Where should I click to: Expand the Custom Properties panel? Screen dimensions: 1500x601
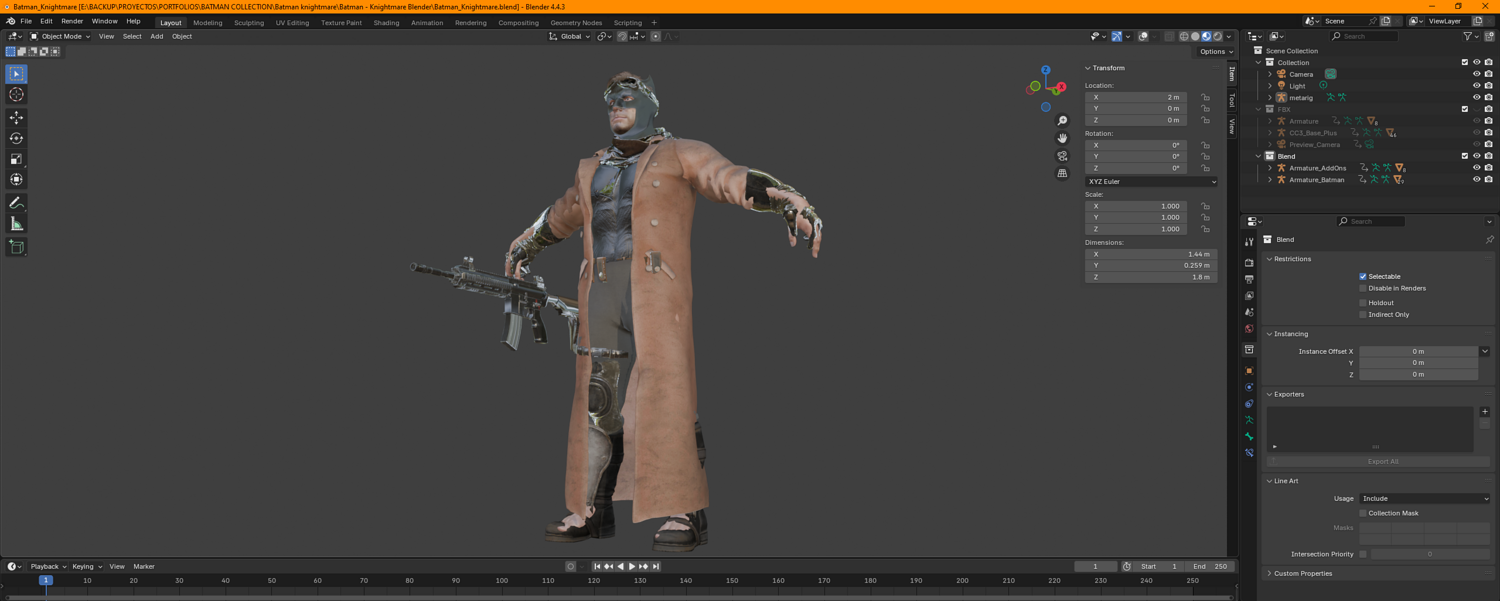click(1302, 574)
